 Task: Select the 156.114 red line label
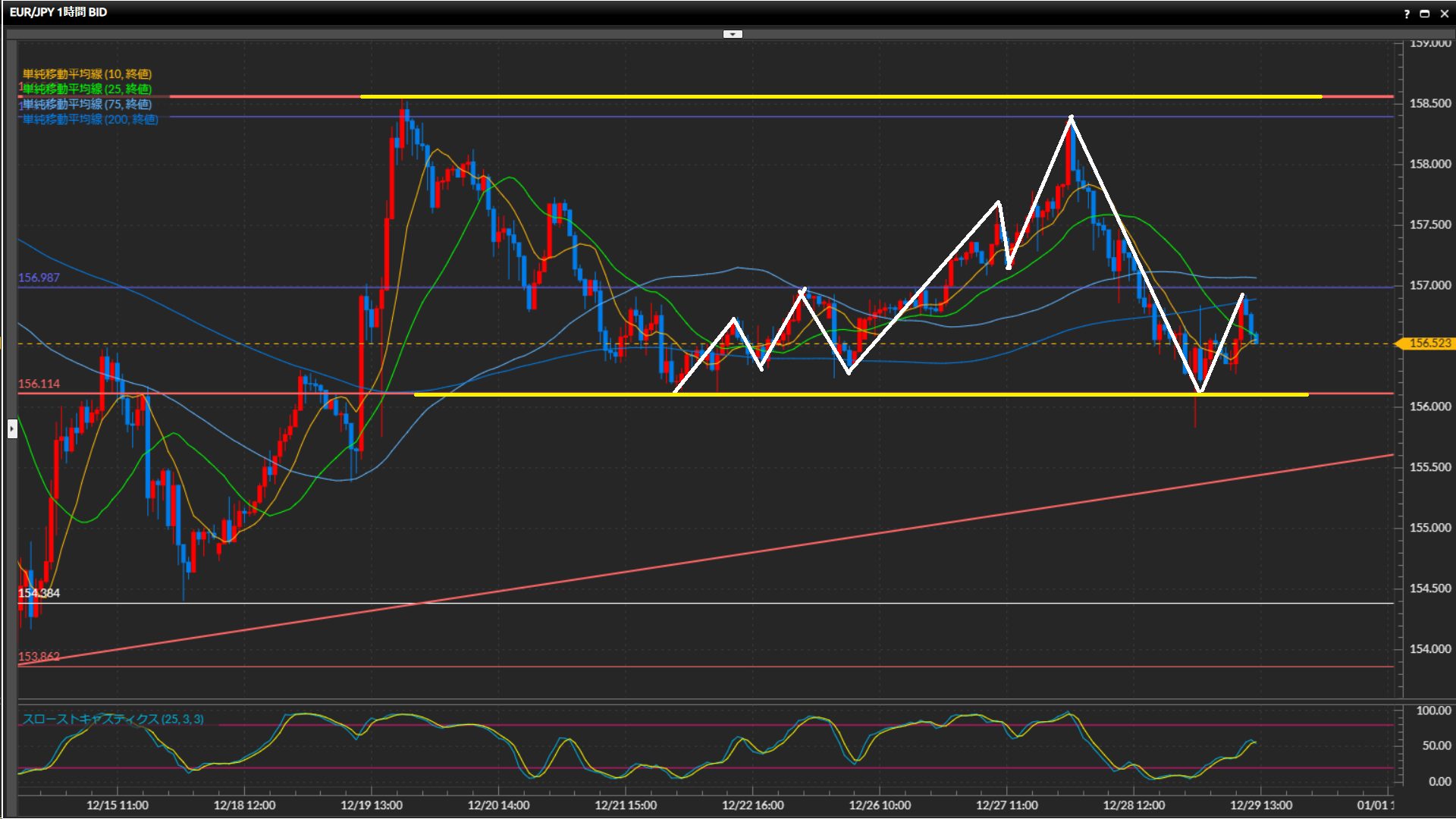point(39,384)
